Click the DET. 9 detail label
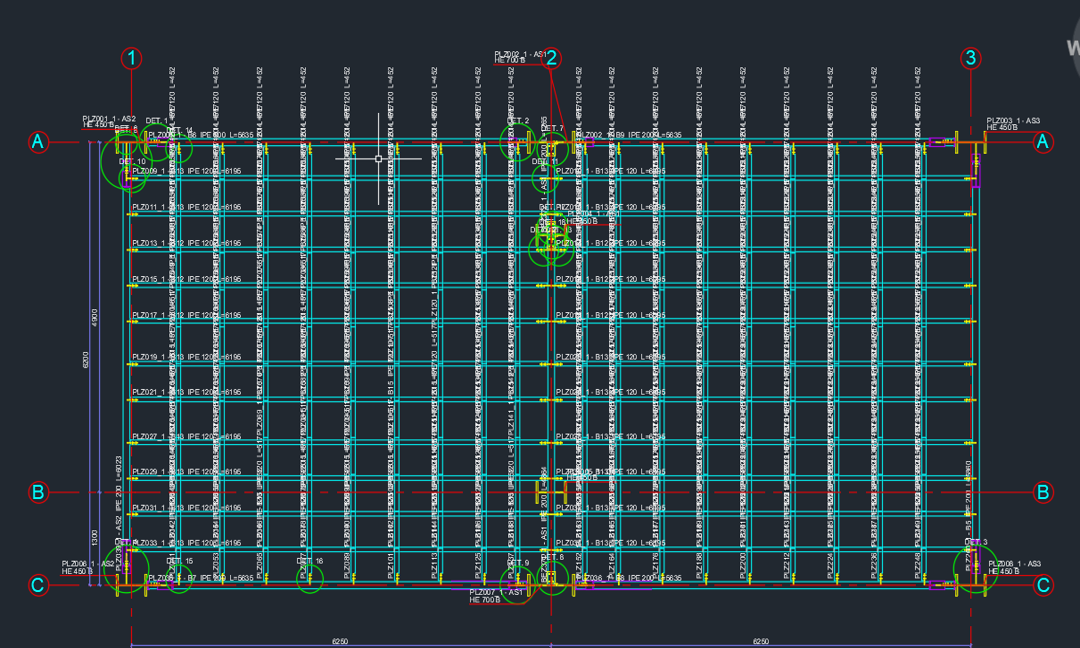This screenshot has width=1080, height=648. click(x=518, y=563)
